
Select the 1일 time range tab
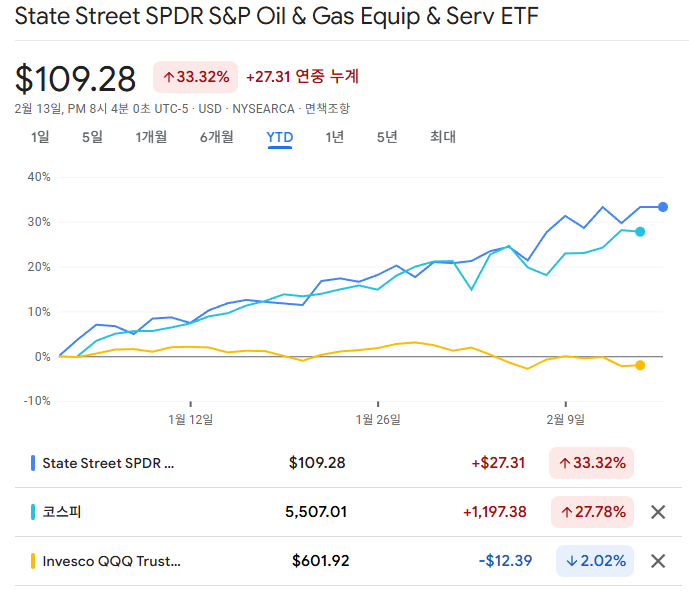pyautogui.click(x=40, y=137)
